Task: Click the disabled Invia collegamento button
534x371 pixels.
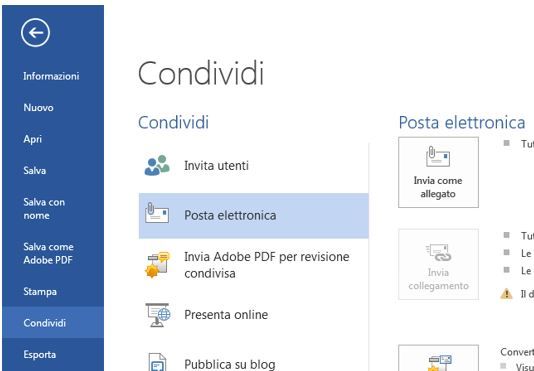Action: click(438, 264)
